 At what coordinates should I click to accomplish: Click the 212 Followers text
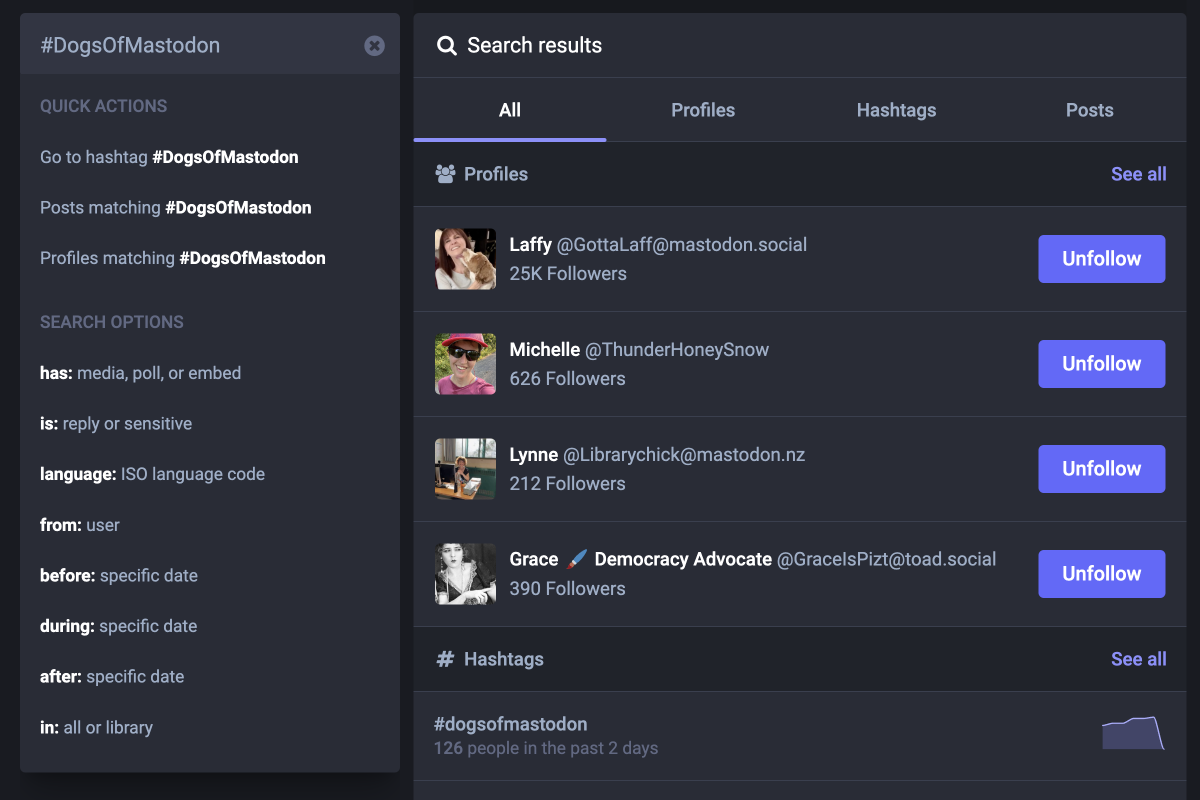pyautogui.click(x=567, y=483)
